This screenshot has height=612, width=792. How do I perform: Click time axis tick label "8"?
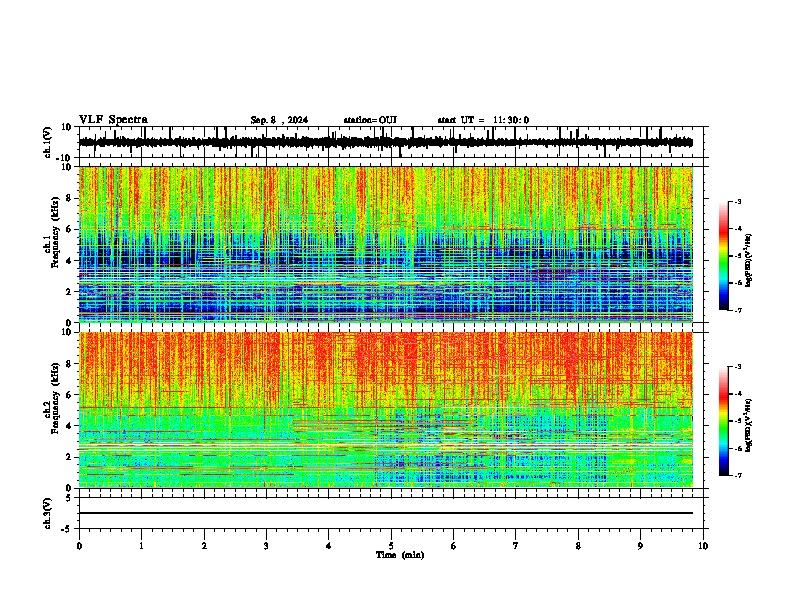coord(578,546)
